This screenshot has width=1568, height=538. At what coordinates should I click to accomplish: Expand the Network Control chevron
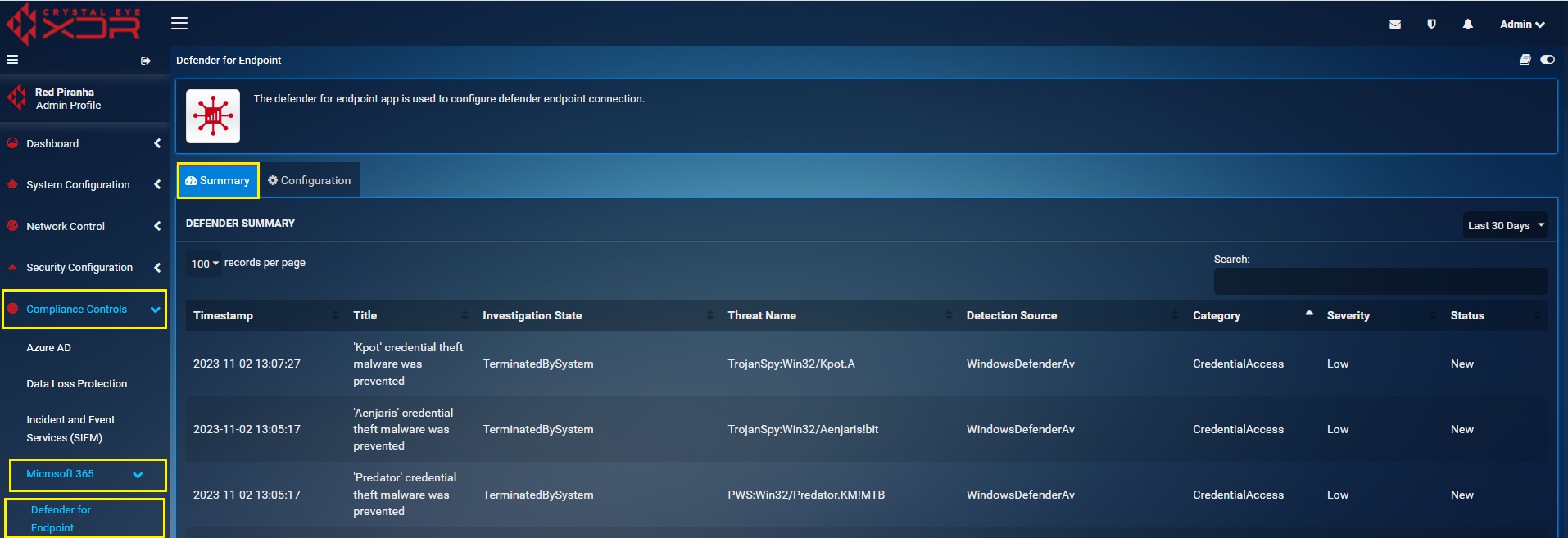(157, 226)
